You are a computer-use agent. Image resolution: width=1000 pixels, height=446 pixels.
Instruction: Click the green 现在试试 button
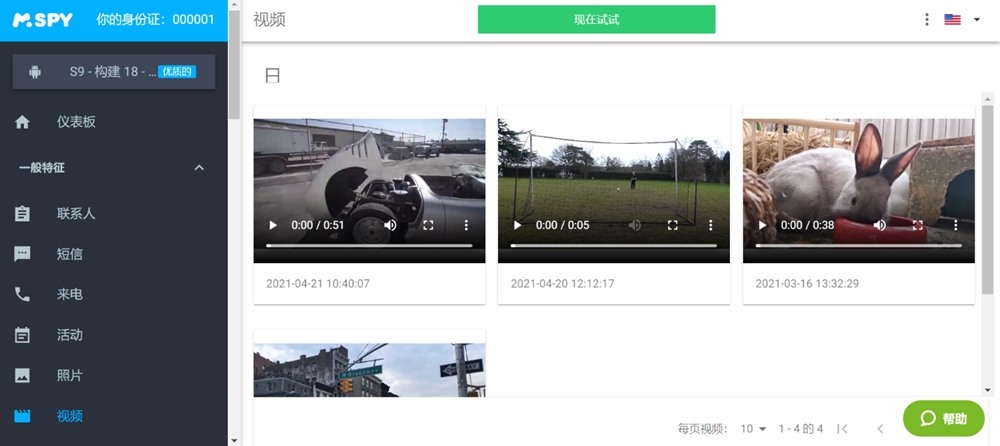pyautogui.click(x=596, y=19)
